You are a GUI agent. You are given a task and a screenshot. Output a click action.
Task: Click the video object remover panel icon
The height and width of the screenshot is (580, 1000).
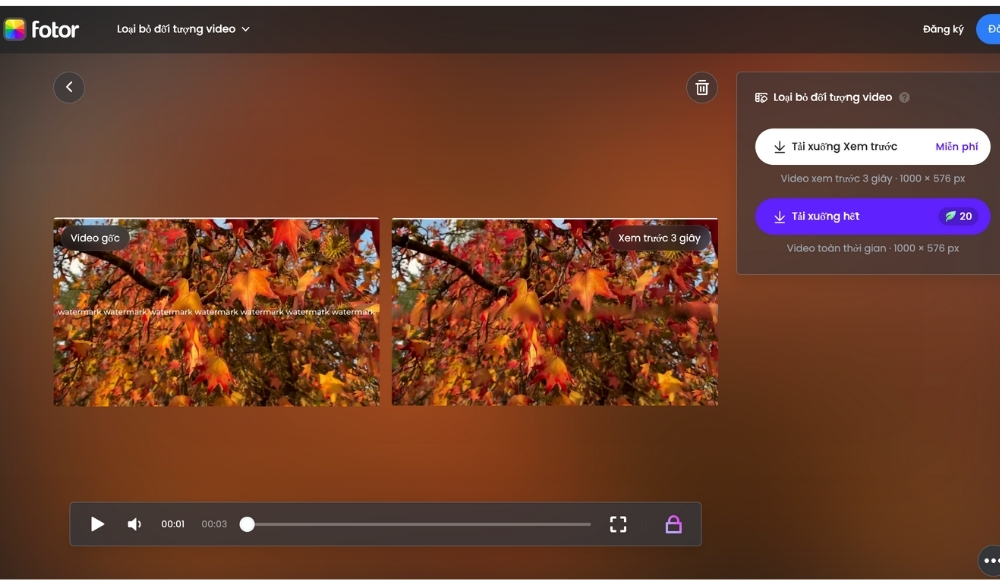762,98
